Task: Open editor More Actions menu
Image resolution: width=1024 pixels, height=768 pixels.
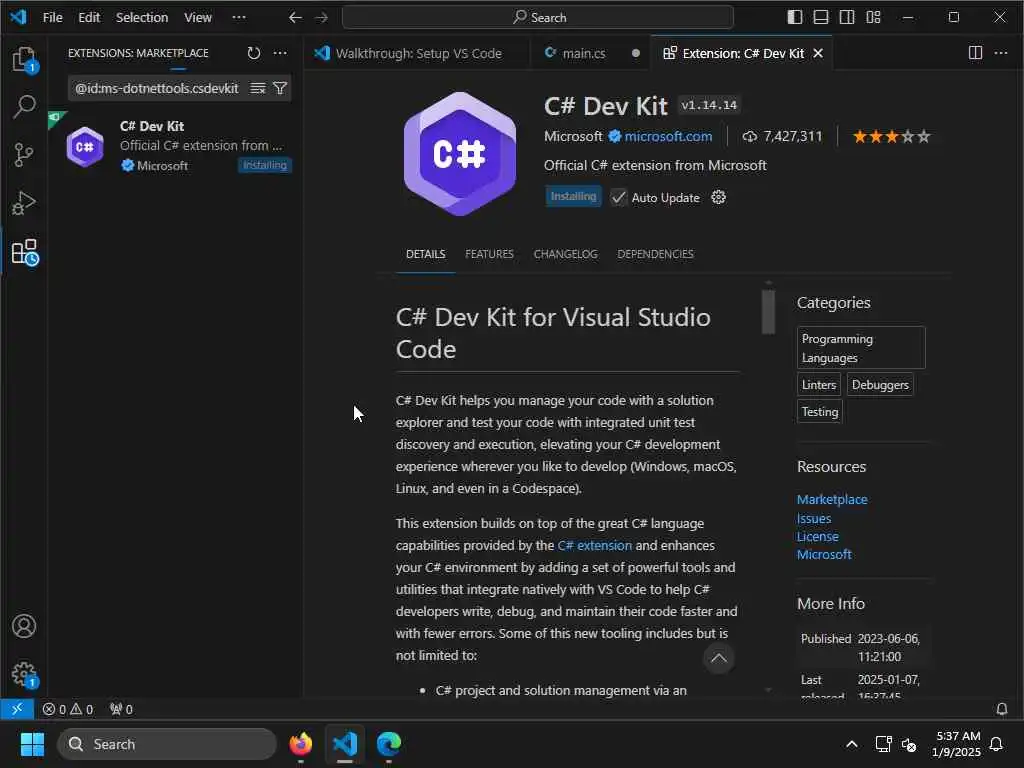Action: 1001,53
